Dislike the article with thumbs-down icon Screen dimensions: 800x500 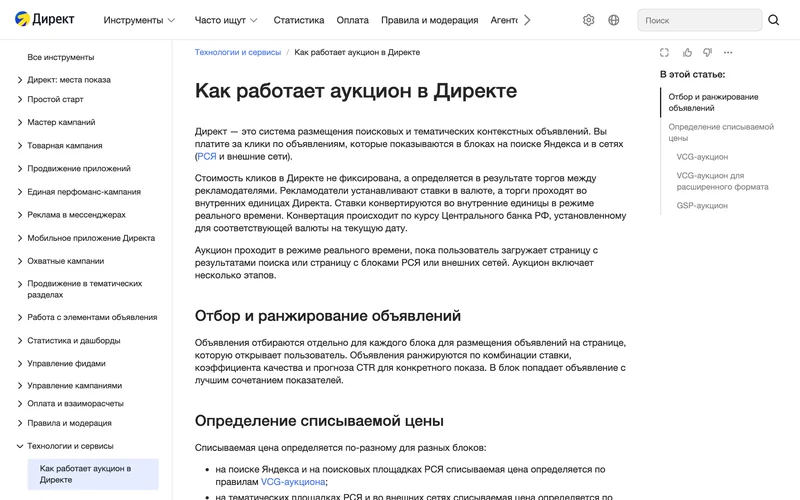pos(707,53)
